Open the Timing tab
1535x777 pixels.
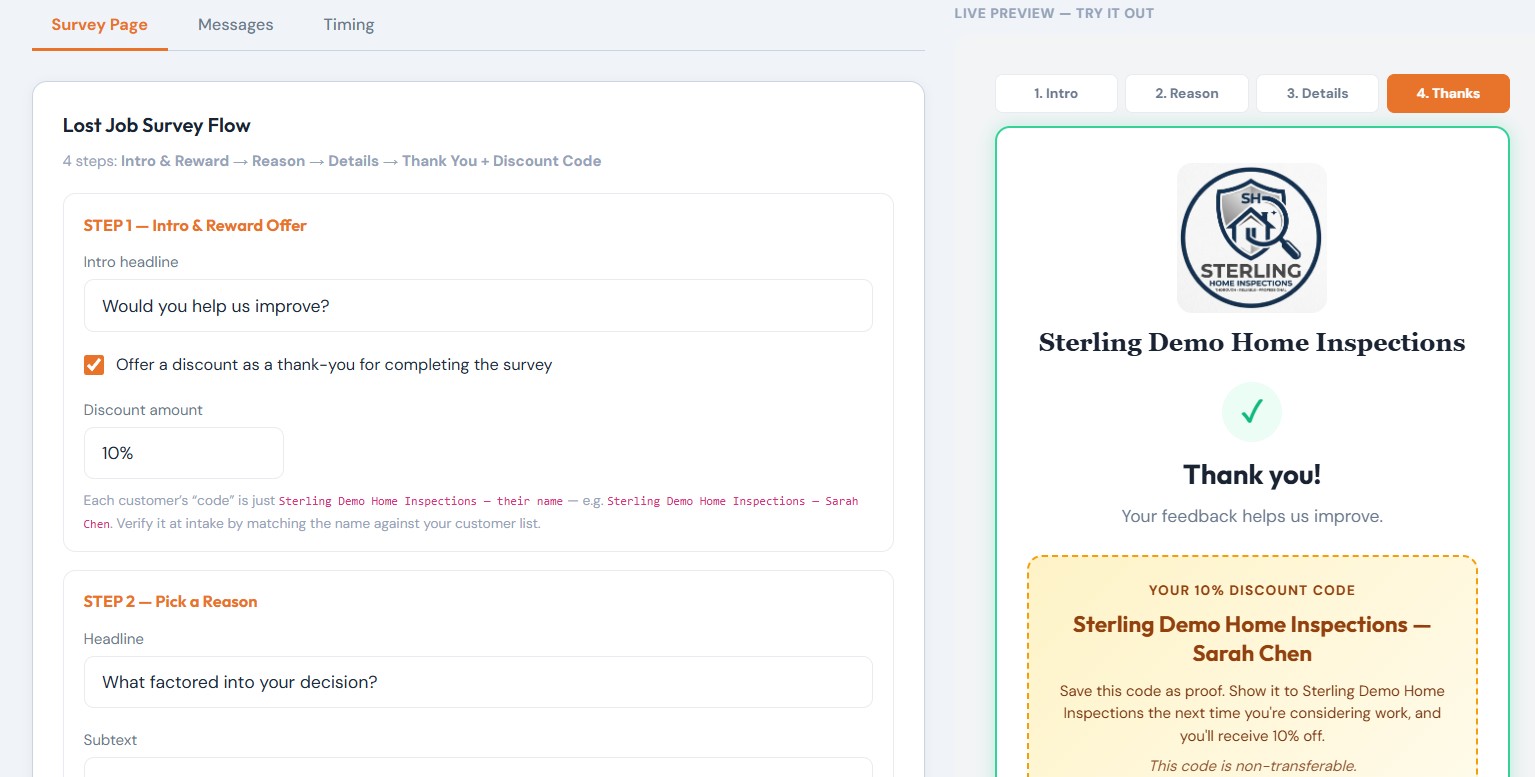click(x=348, y=25)
